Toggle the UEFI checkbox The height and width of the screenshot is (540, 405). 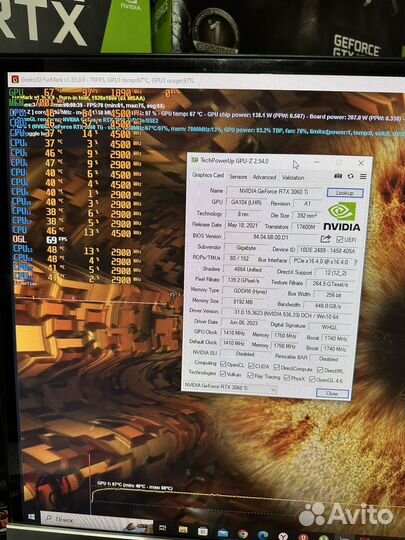pos(340,239)
